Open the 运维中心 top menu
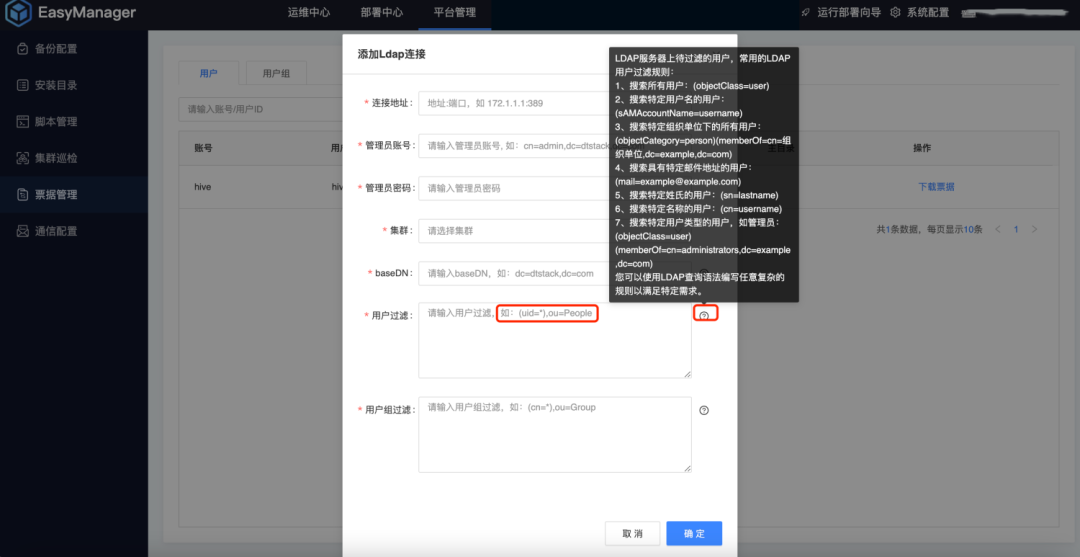This screenshot has height=557, width=1080. coord(309,13)
